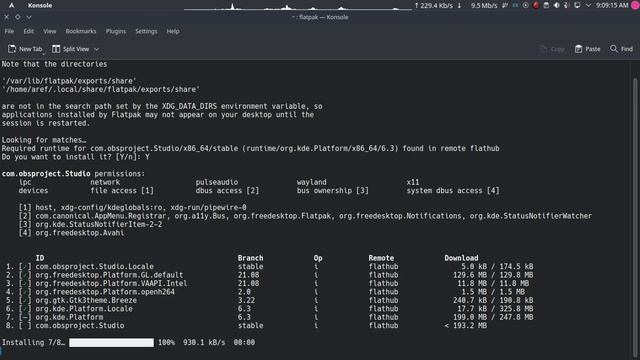Click the Download column header
This screenshot has width=640, height=360.
pos(461,258)
